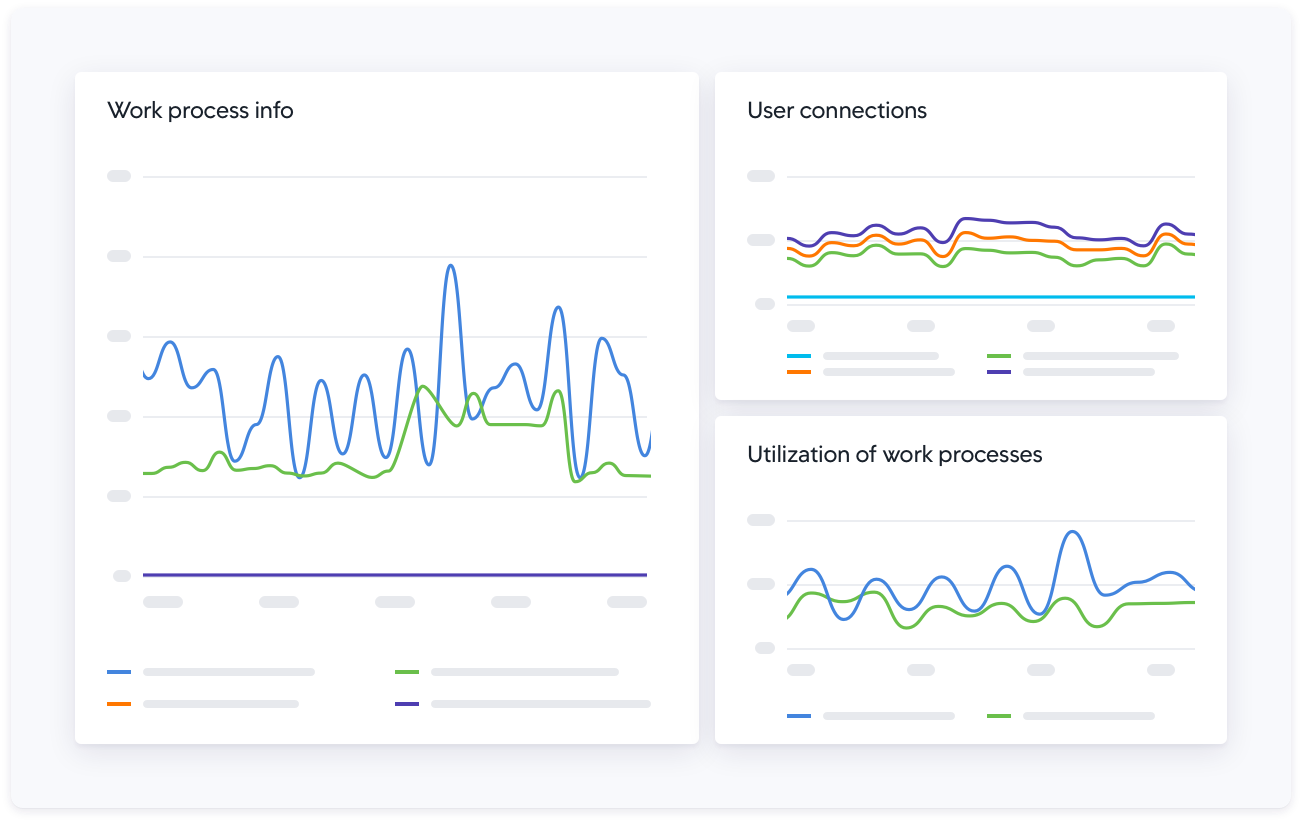Click the highest blue peak in Utilization chart
The image size is (1302, 822).
[1072, 532]
